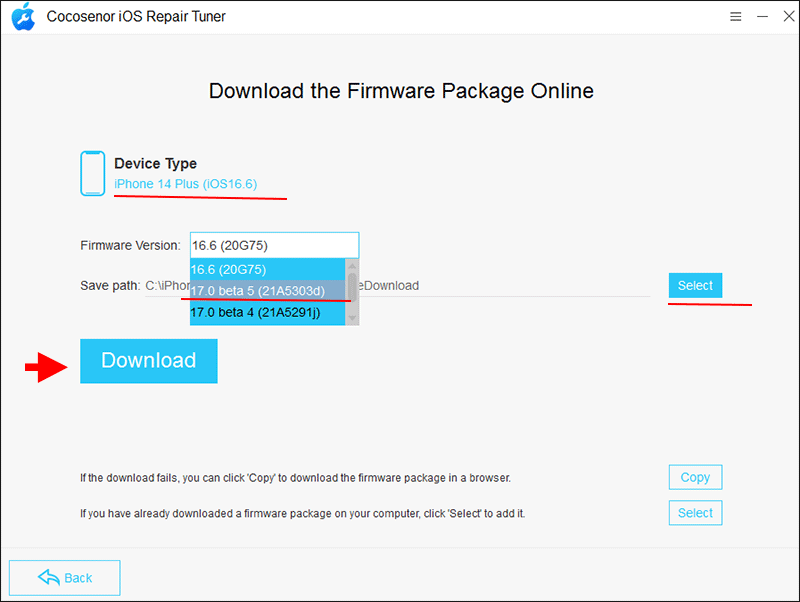
Task: Click the 'Save path:' label
Action: [110, 285]
